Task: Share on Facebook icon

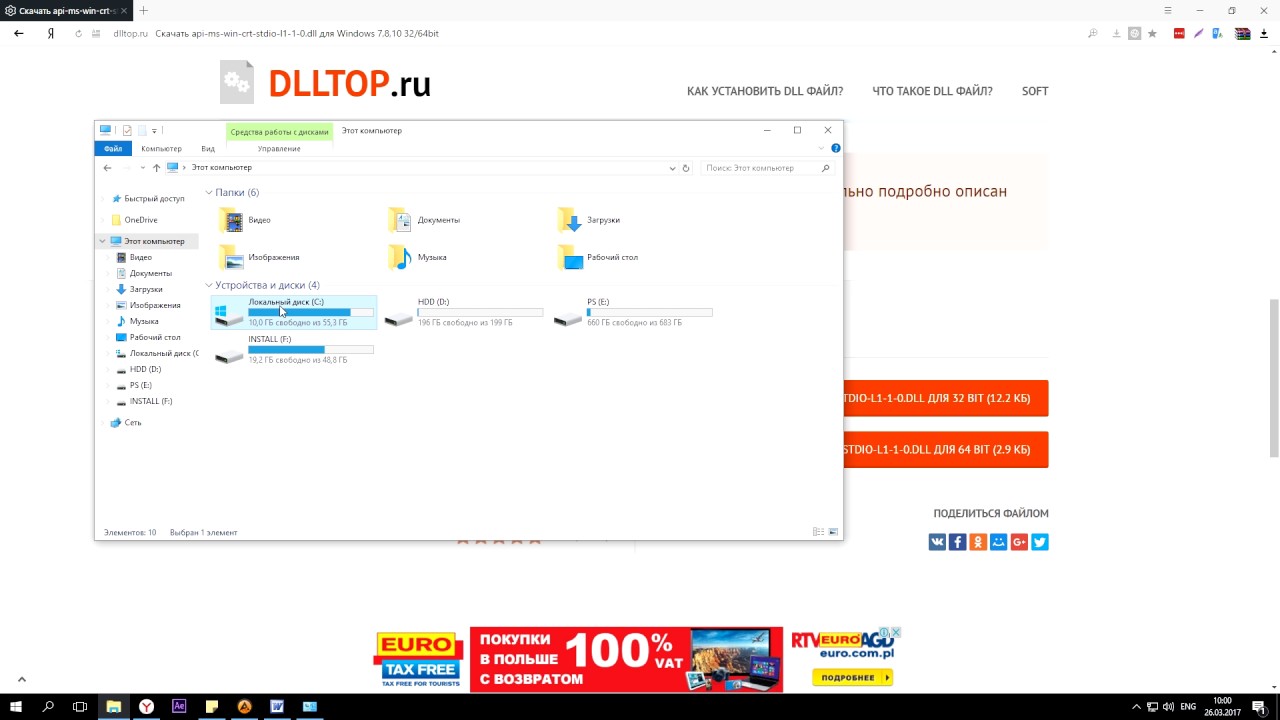Action: pyautogui.click(x=957, y=542)
